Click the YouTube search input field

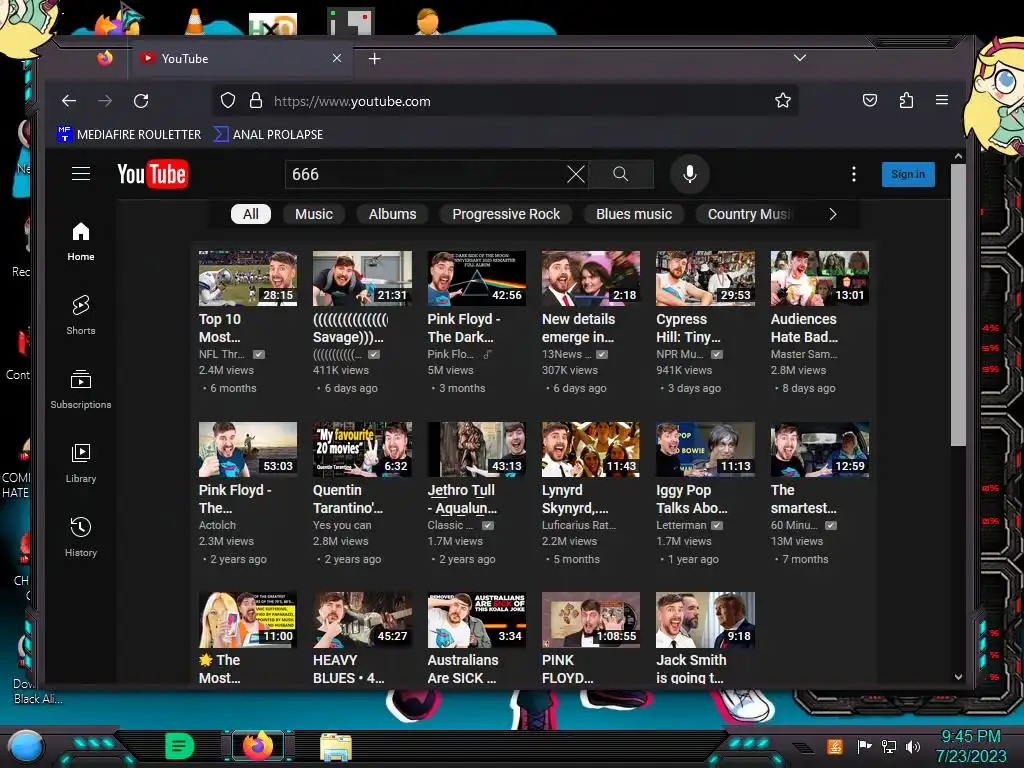point(426,174)
